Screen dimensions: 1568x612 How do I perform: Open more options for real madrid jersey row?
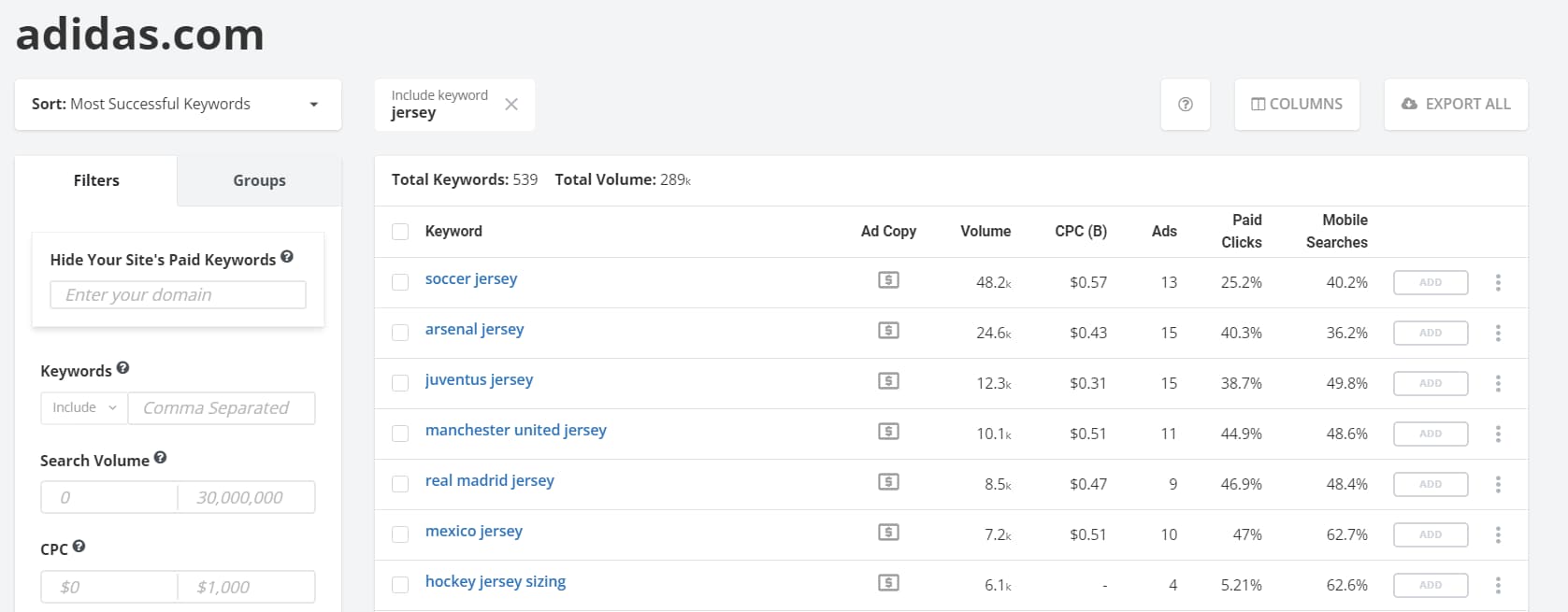(1498, 484)
